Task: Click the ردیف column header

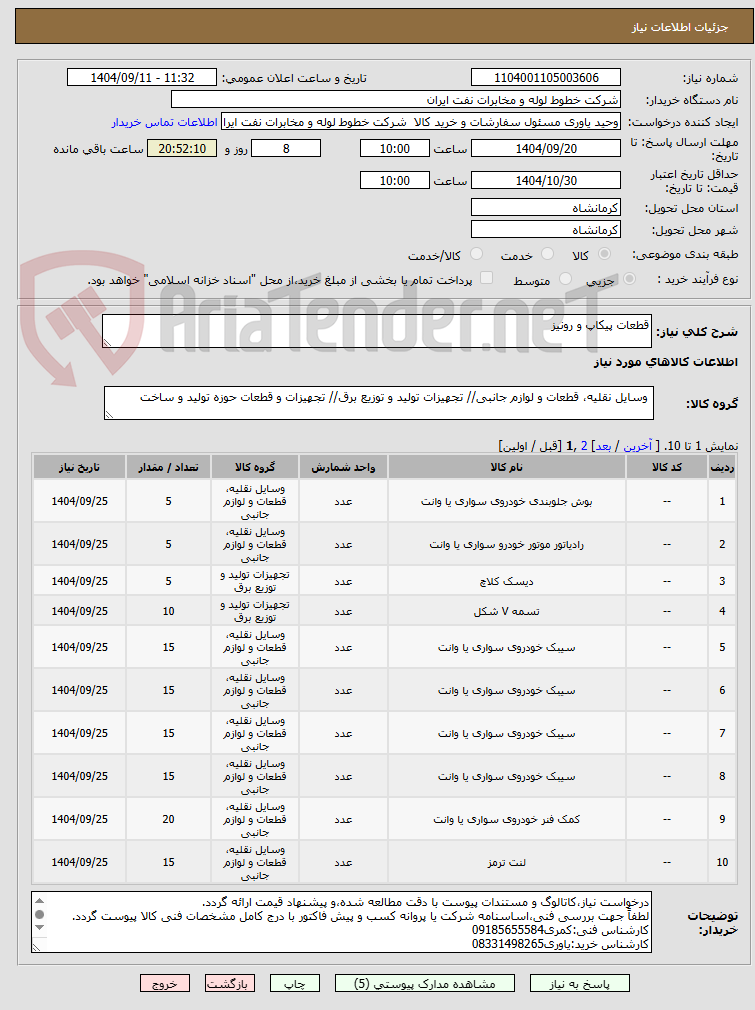Action: (x=722, y=467)
